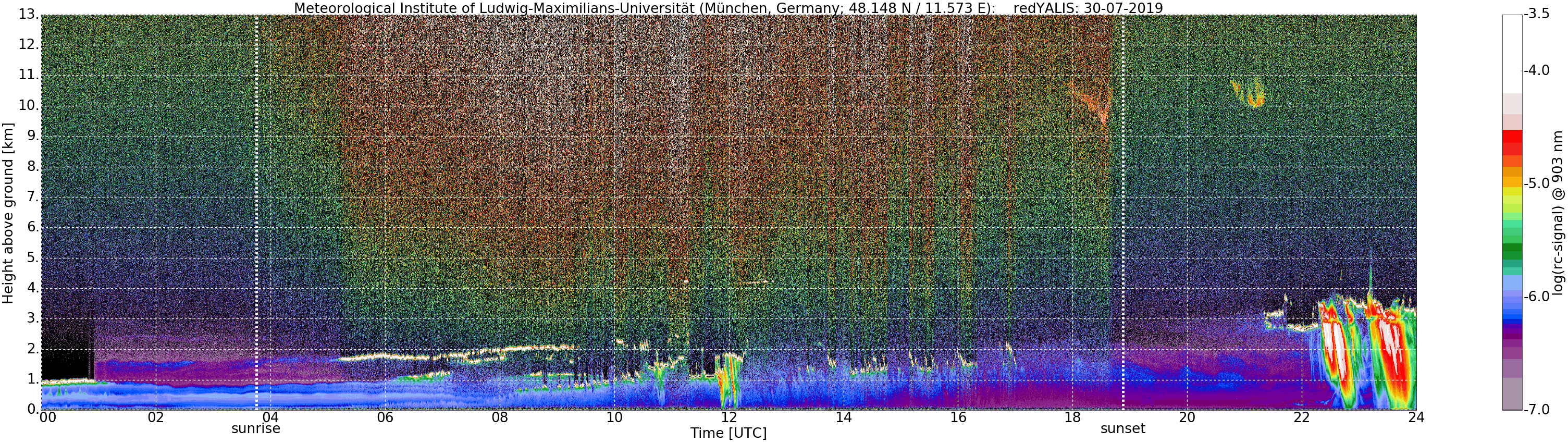Screen dimensions: 1568x443
Task: Click the 'sunset' label below the time axis
Action: (1123, 428)
